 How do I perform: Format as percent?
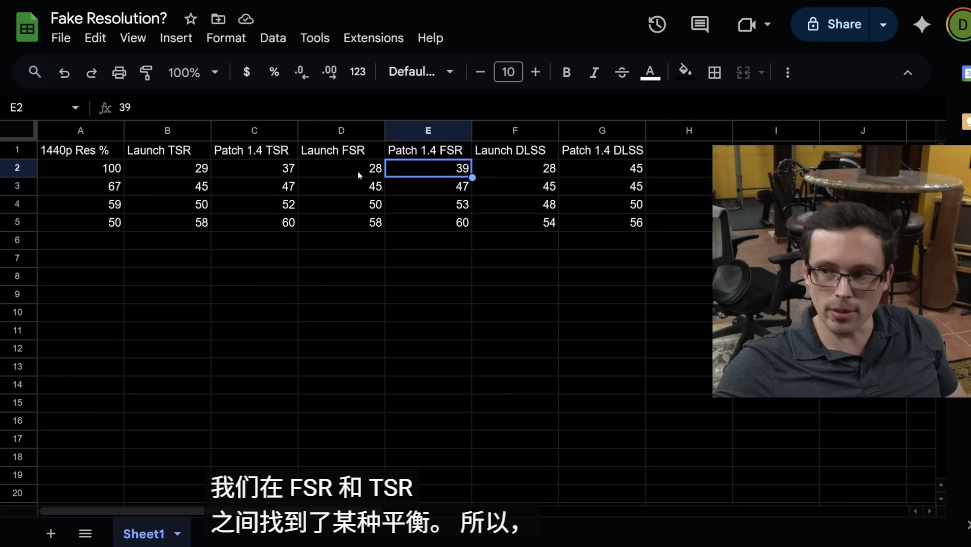[x=274, y=72]
